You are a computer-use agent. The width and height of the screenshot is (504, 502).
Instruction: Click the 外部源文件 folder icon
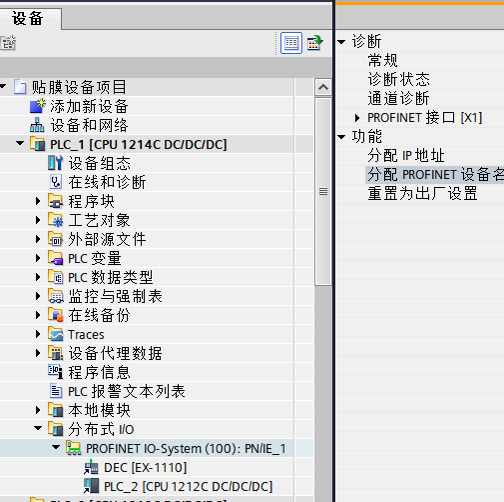pos(56,239)
